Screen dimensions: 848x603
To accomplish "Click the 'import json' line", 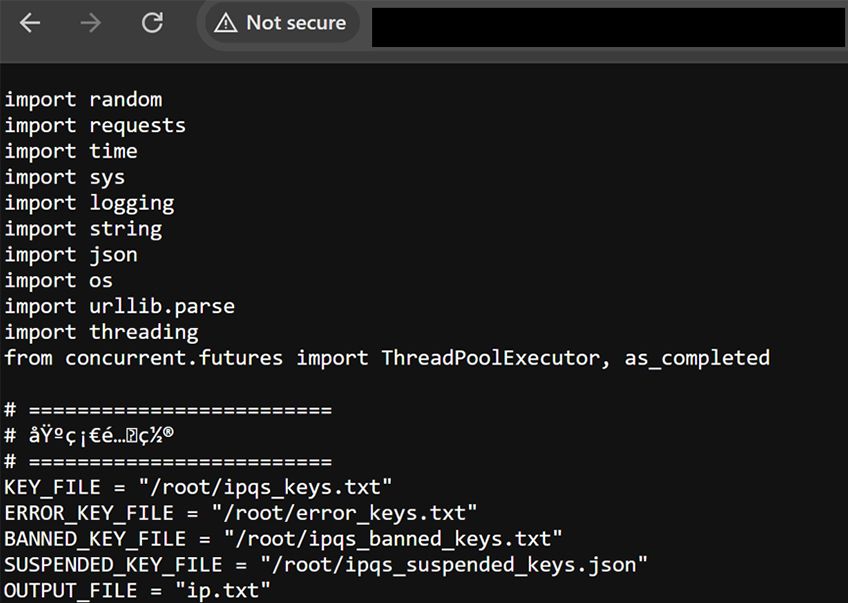I will point(71,255).
